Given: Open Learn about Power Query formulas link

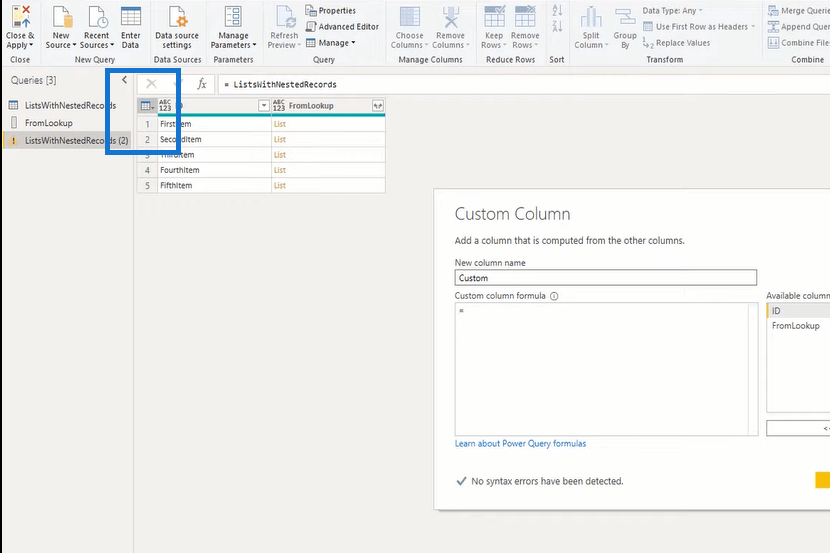Looking at the screenshot, I should (x=520, y=443).
